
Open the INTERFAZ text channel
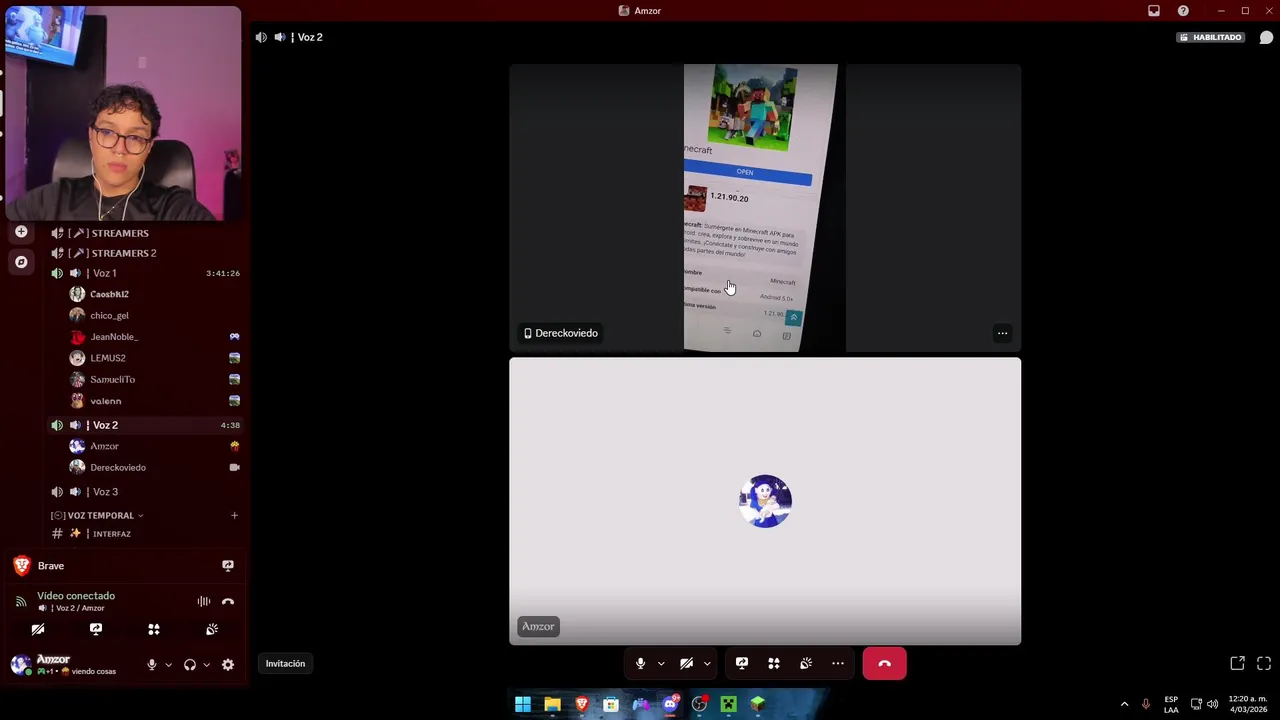[x=111, y=534]
